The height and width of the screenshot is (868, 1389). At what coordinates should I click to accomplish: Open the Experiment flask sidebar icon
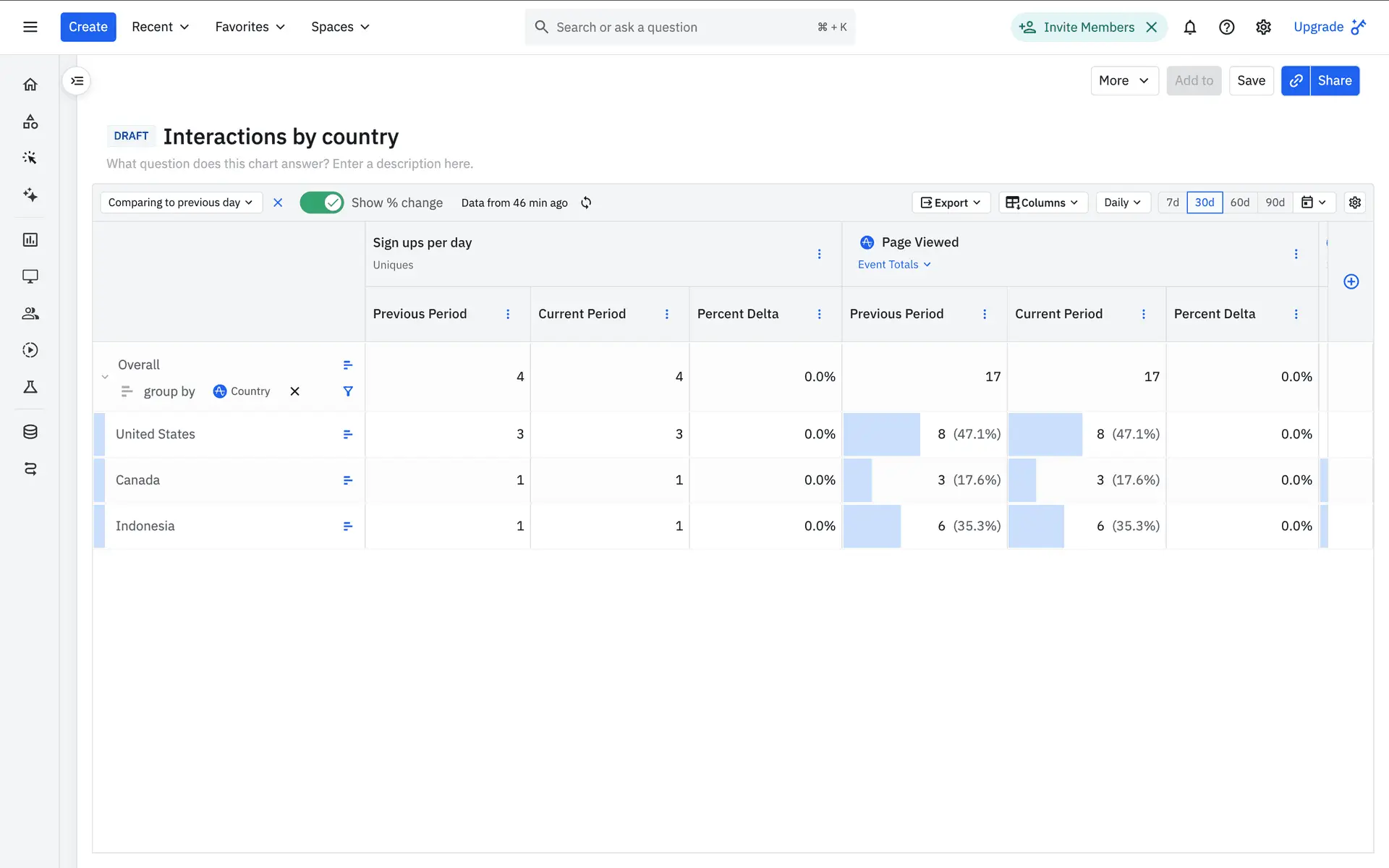tap(30, 387)
